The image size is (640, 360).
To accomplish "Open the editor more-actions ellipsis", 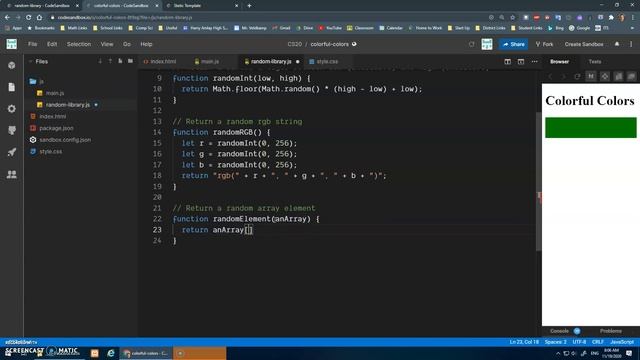I will [x=534, y=62].
